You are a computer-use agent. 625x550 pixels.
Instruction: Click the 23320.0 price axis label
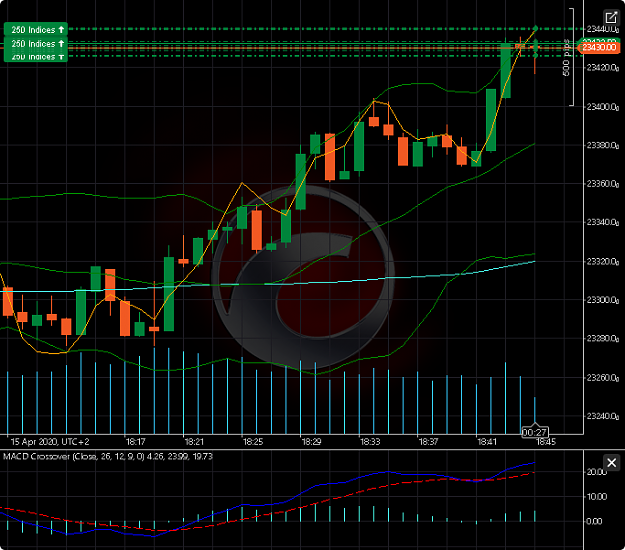point(602,261)
